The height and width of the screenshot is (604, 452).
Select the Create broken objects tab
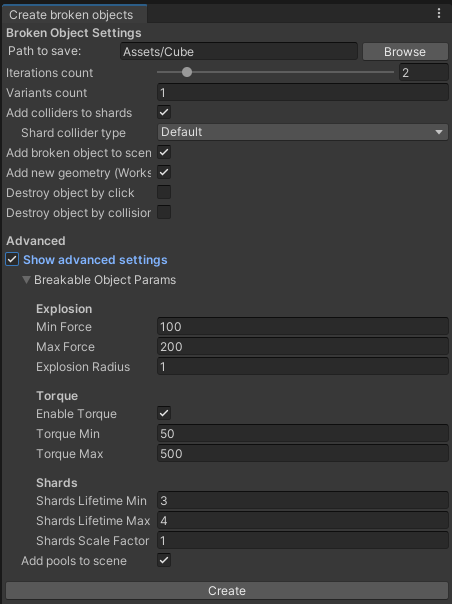click(x=71, y=15)
